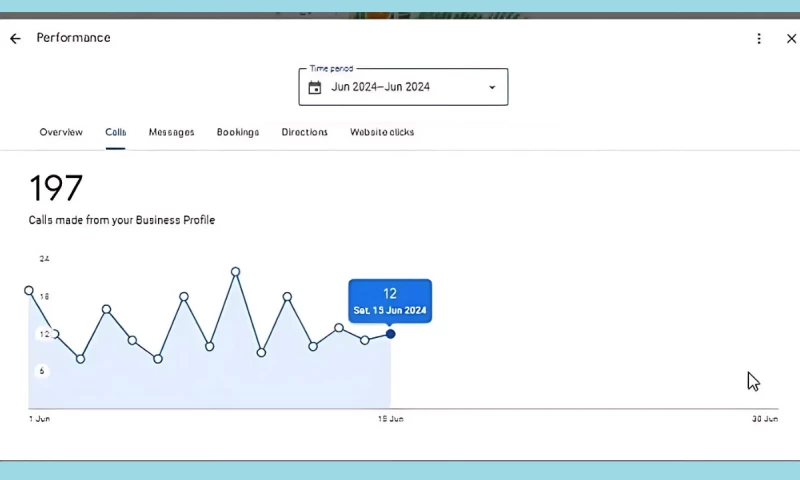
Task: Click the '1 Jun' x-axis label
Action: [39, 419]
